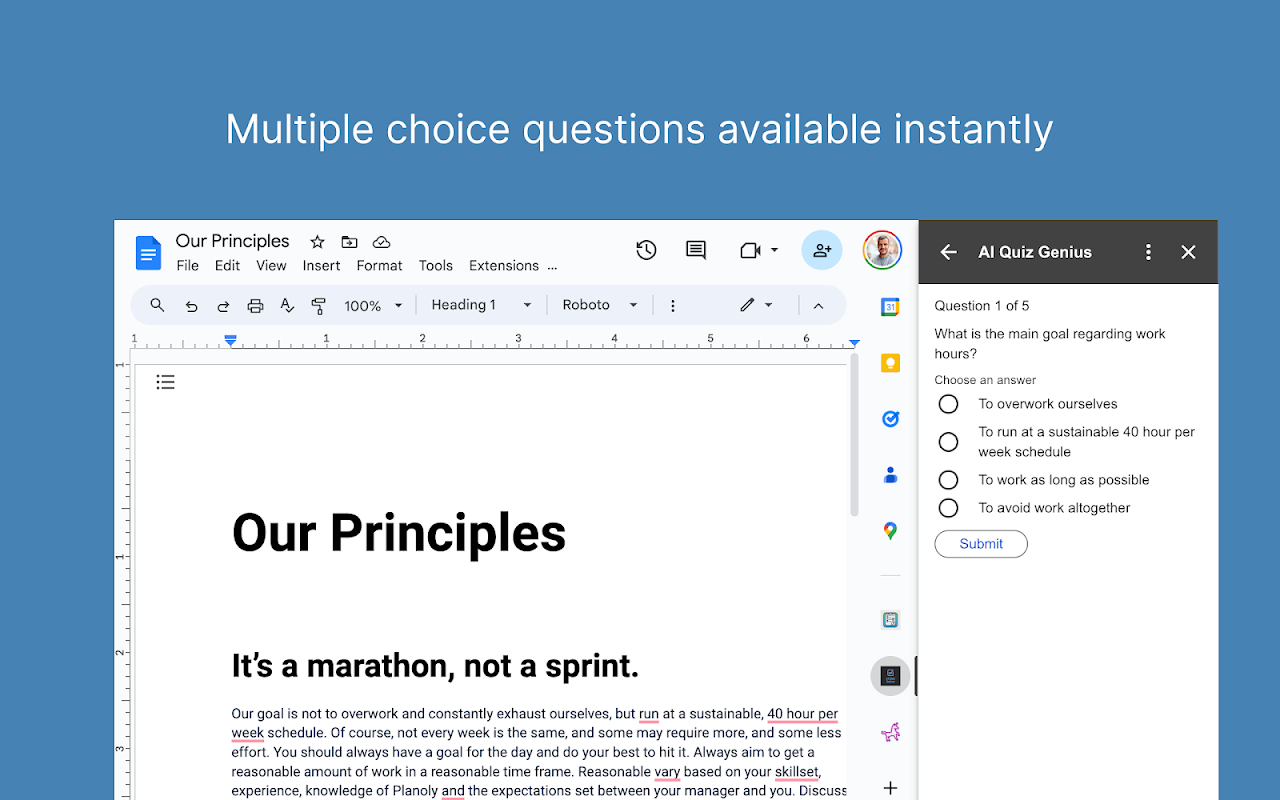The height and width of the screenshot is (800, 1280).
Task: Click the move to folder icon
Action: click(349, 242)
